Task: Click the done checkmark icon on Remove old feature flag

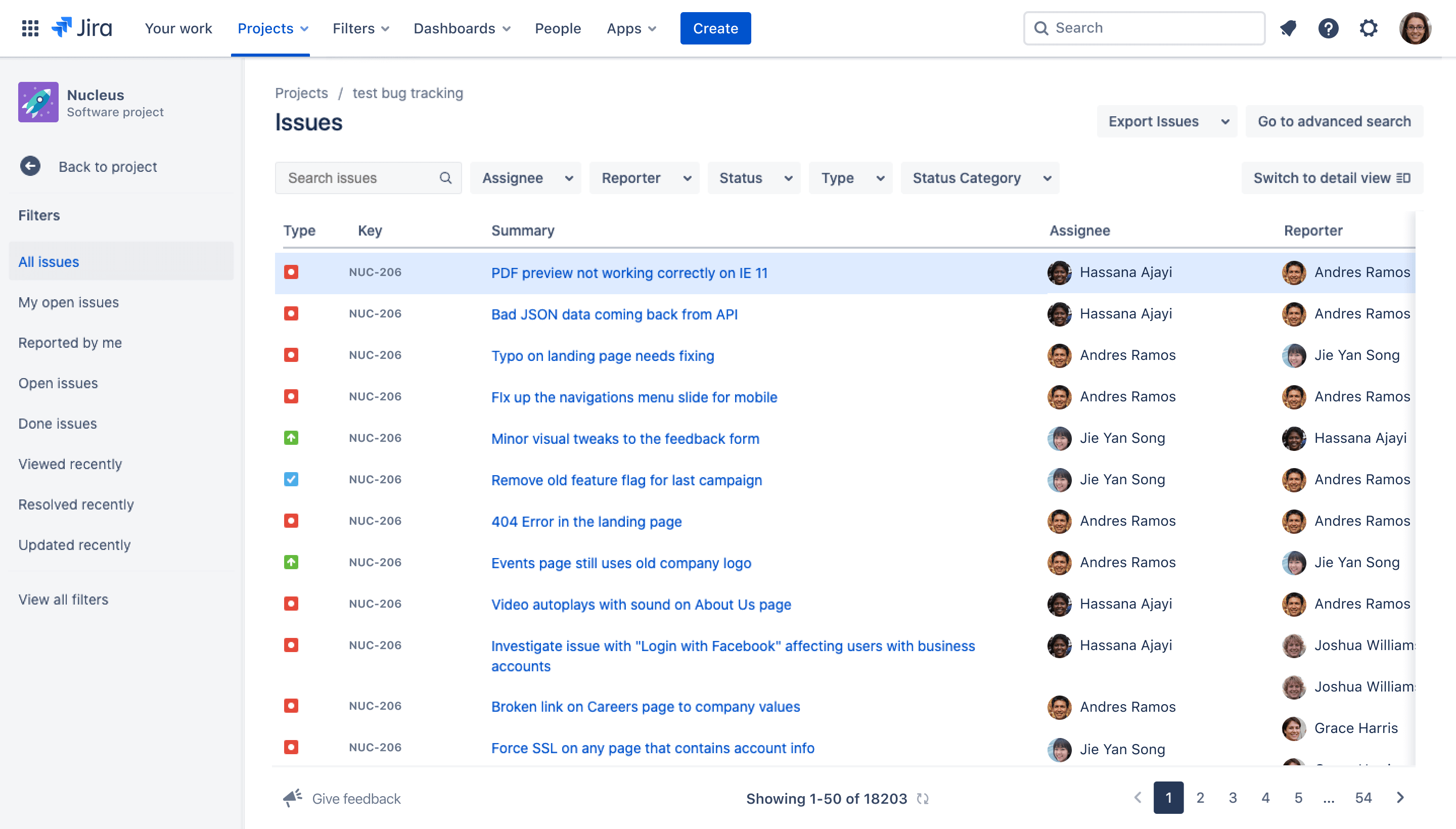Action: tap(290, 479)
